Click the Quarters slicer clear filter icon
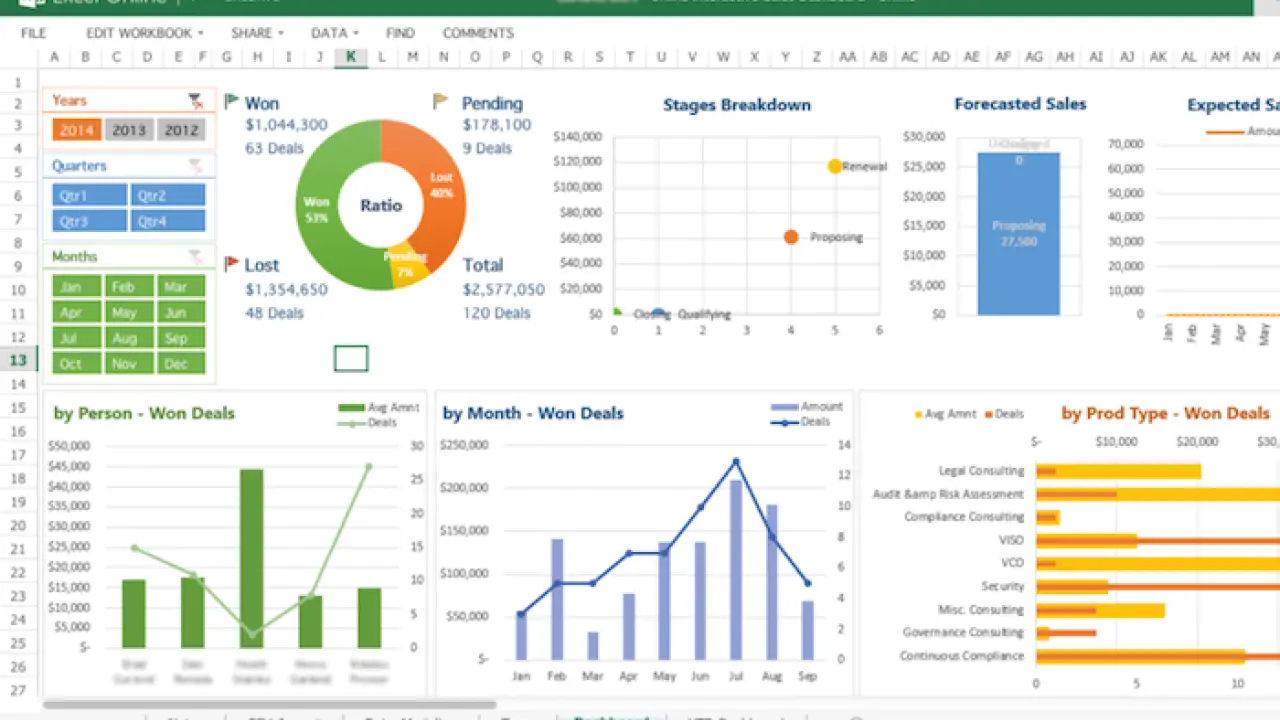The image size is (1280, 720). pos(196,166)
